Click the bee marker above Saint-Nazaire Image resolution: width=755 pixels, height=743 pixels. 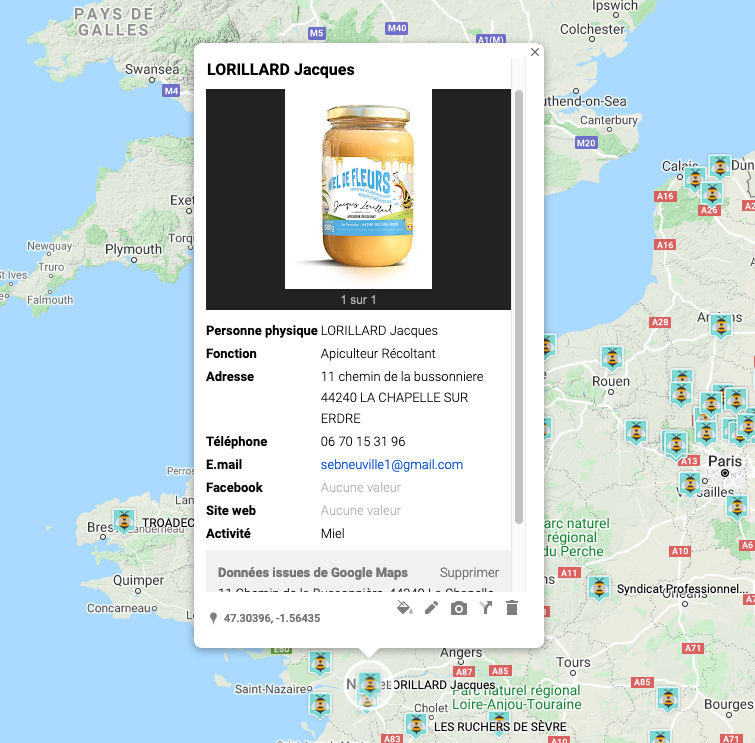click(320, 663)
